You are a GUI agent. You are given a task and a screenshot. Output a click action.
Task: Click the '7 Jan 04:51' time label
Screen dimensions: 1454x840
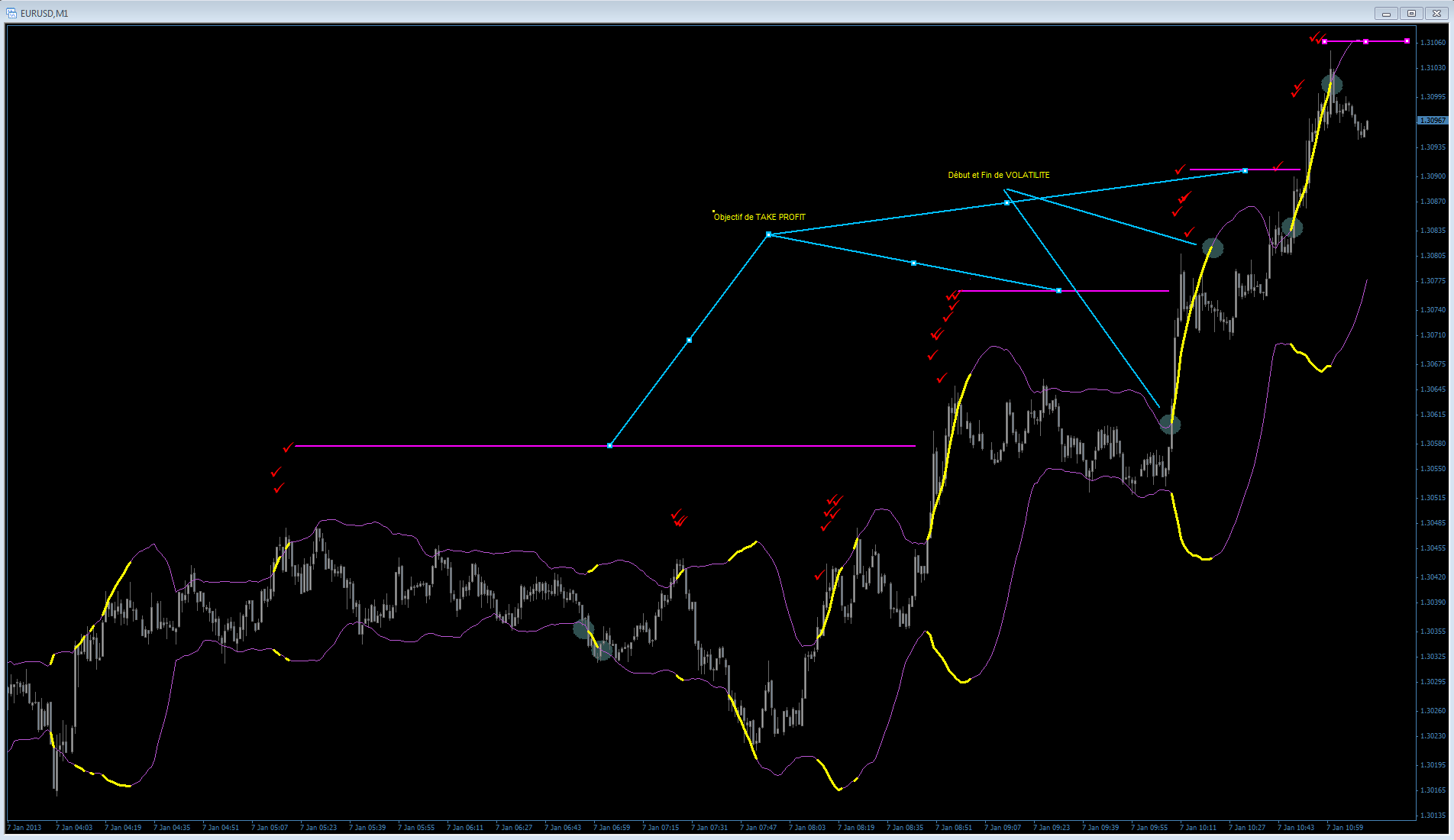(221, 828)
